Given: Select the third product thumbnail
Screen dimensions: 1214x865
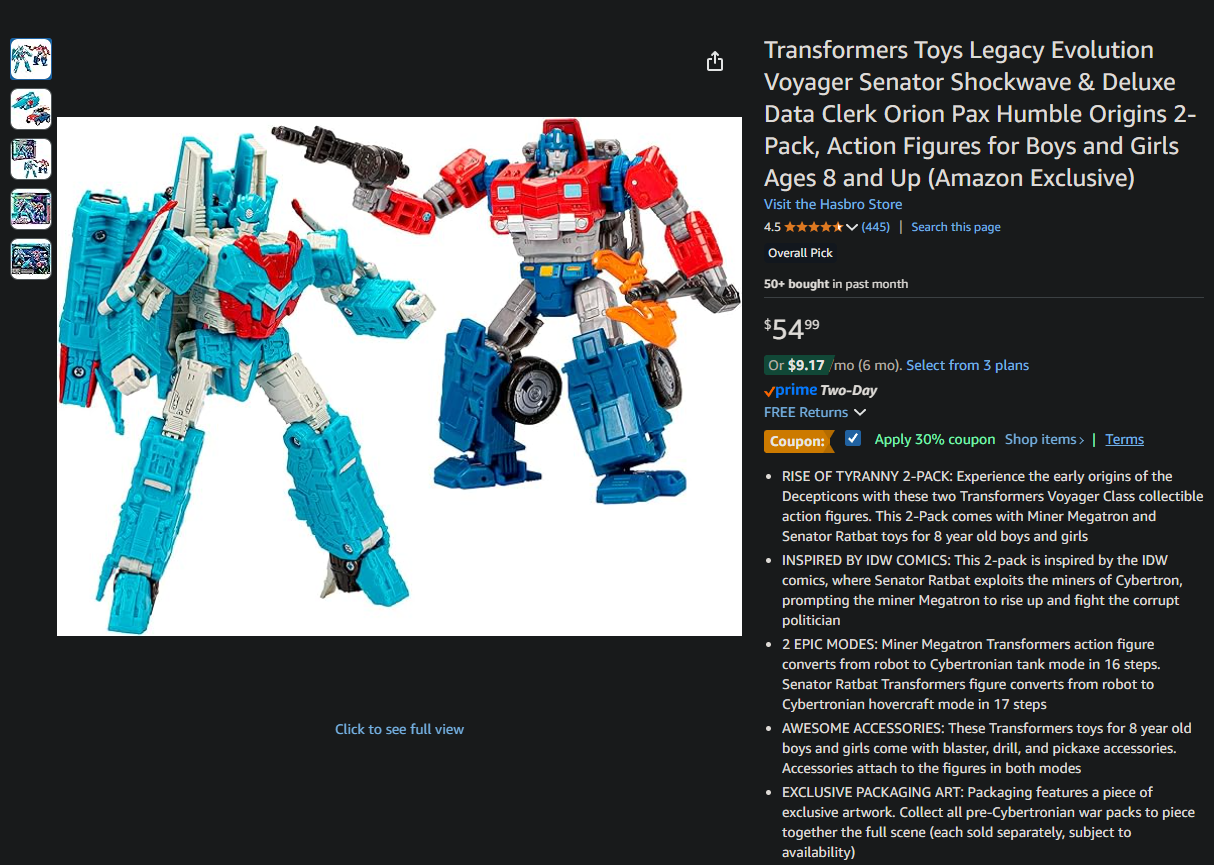Looking at the screenshot, I should click(31, 159).
